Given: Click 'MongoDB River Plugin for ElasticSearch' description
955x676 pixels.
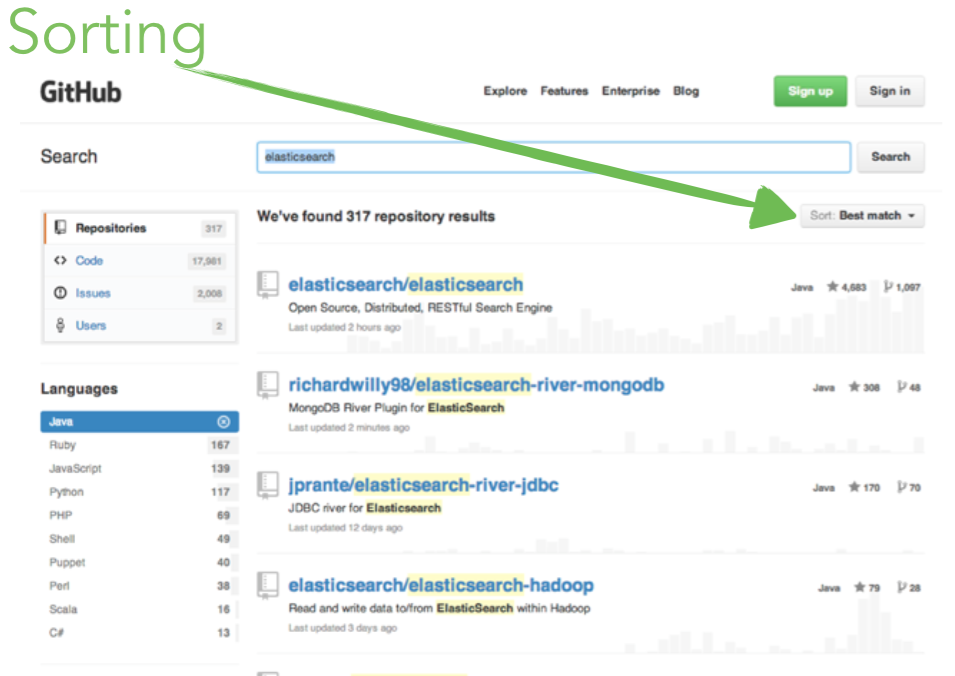Looking at the screenshot, I should pos(396,408).
